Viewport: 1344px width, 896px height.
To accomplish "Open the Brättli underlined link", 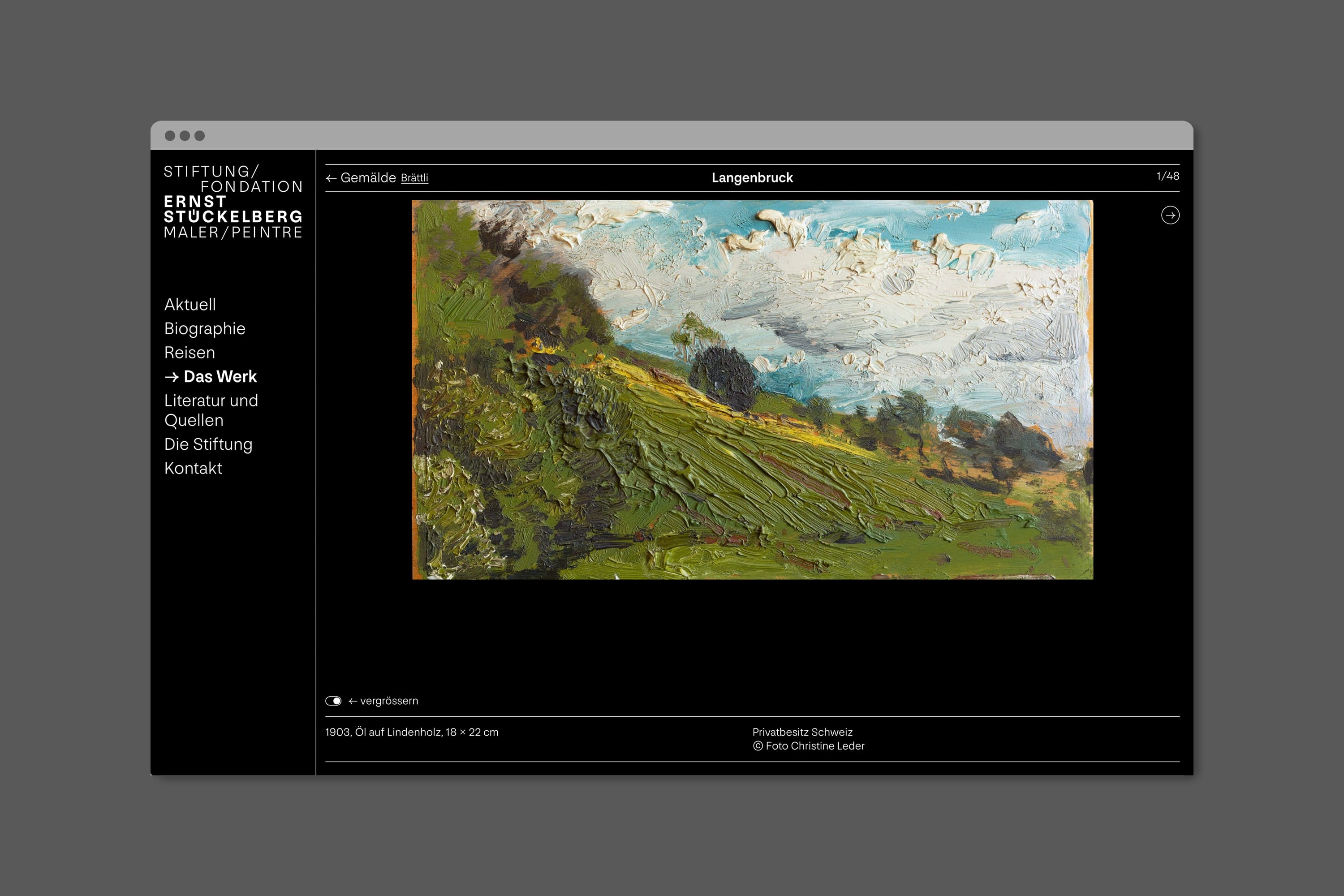I will (x=414, y=178).
